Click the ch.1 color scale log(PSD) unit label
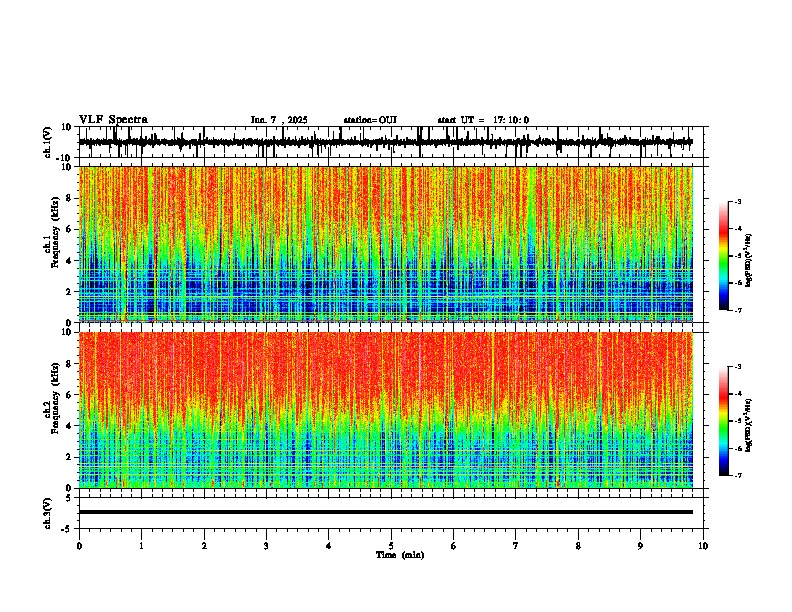The image size is (792, 612). click(x=749, y=261)
